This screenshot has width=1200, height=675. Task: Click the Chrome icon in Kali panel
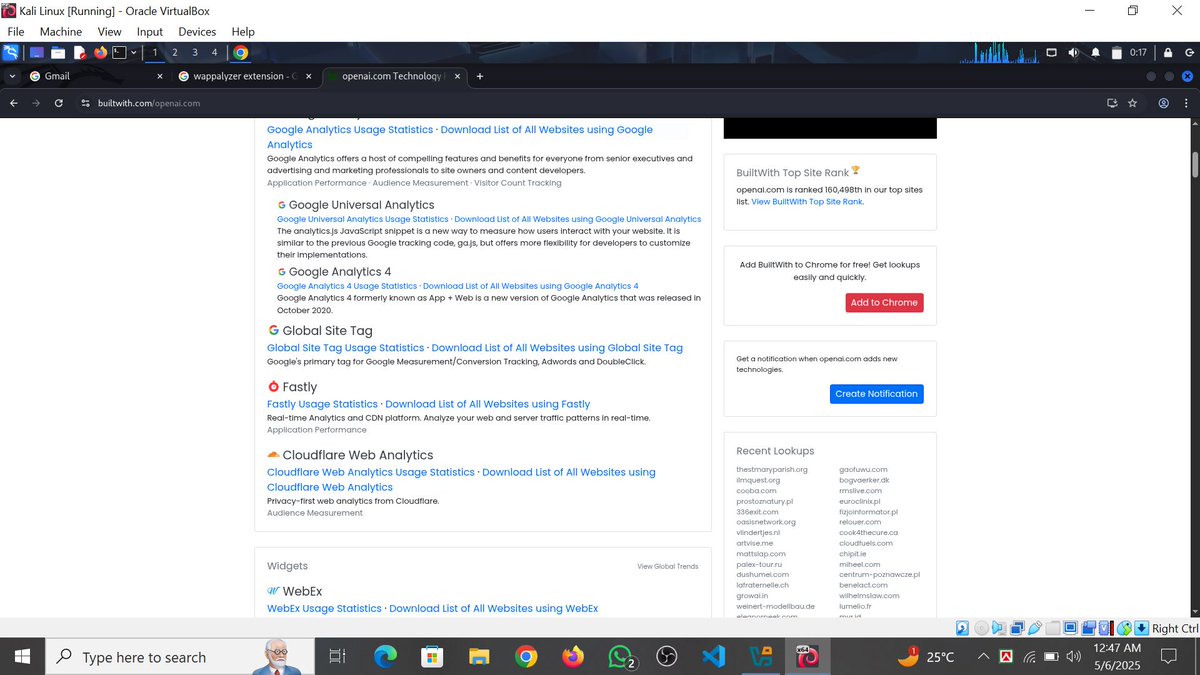tap(240, 52)
